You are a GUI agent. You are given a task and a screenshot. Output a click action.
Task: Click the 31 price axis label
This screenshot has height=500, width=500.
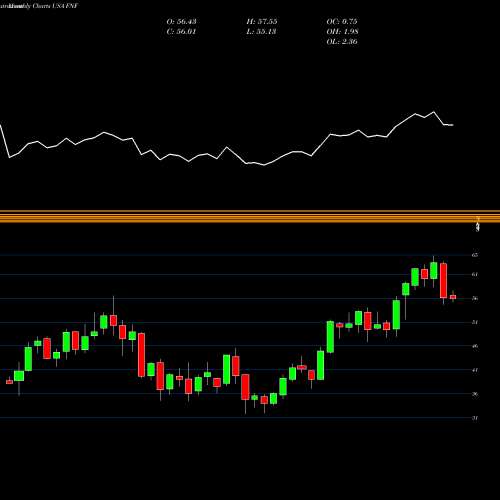pos(475,418)
